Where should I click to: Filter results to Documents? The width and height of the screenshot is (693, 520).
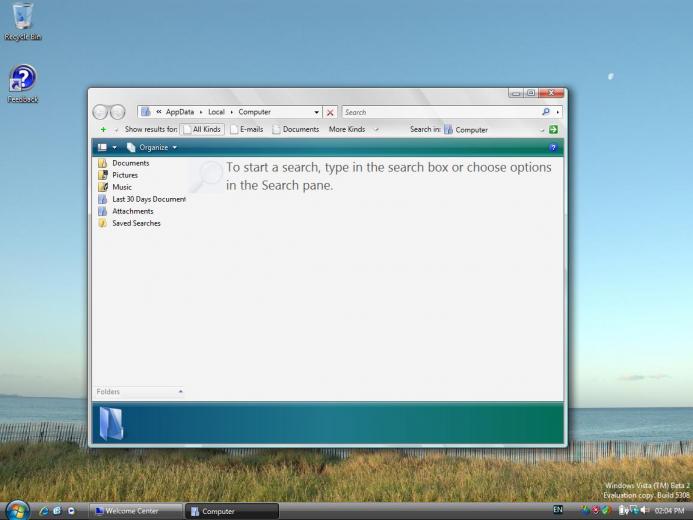[295, 129]
